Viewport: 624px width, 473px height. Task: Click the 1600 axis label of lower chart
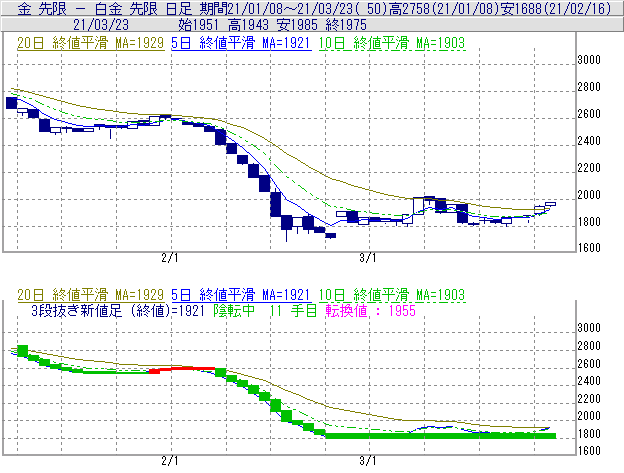click(x=589, y=451)
